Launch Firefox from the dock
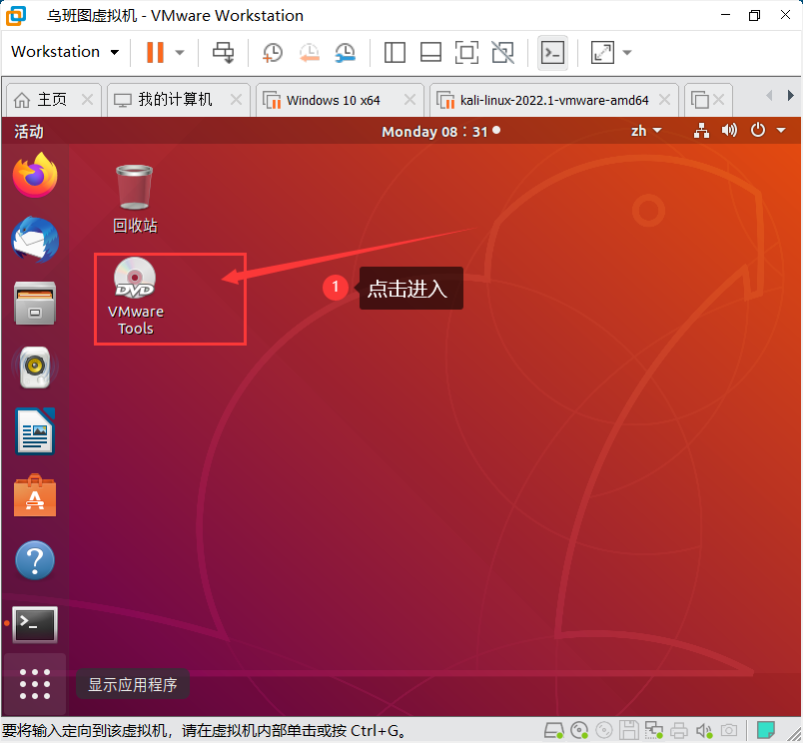Screen dimensions: 803x743 coord(35,175)
